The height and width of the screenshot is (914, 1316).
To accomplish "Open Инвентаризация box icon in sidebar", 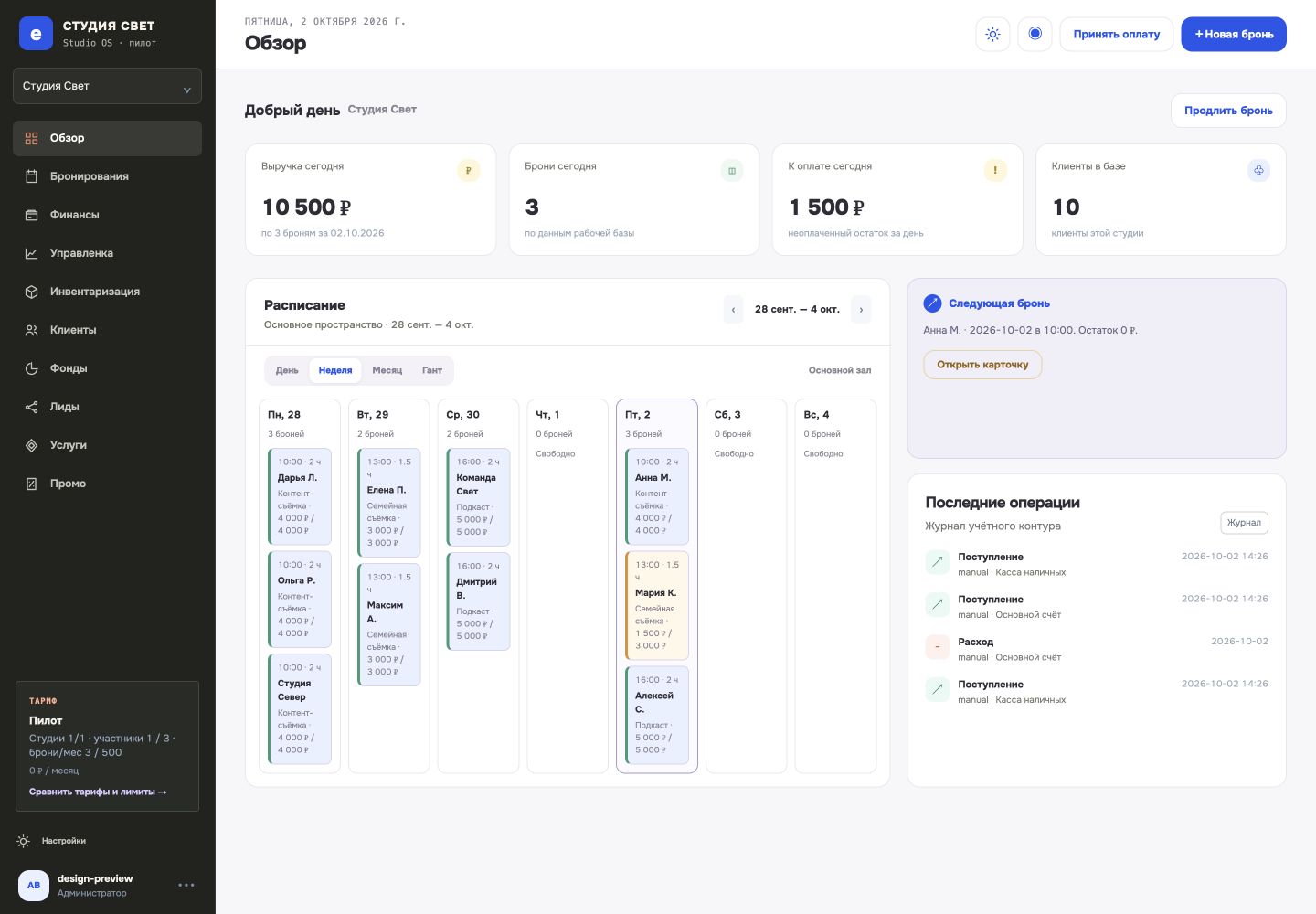I will point(32,292).
